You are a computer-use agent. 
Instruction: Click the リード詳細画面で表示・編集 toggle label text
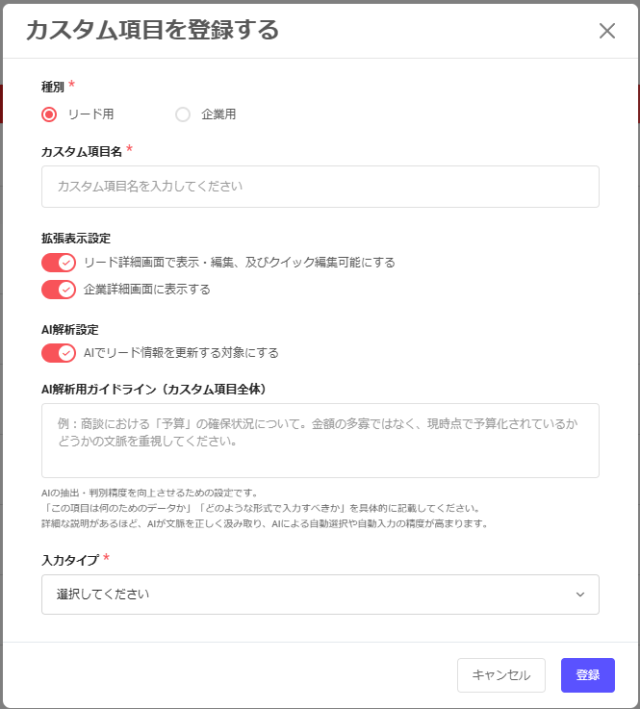pos(239,263)
